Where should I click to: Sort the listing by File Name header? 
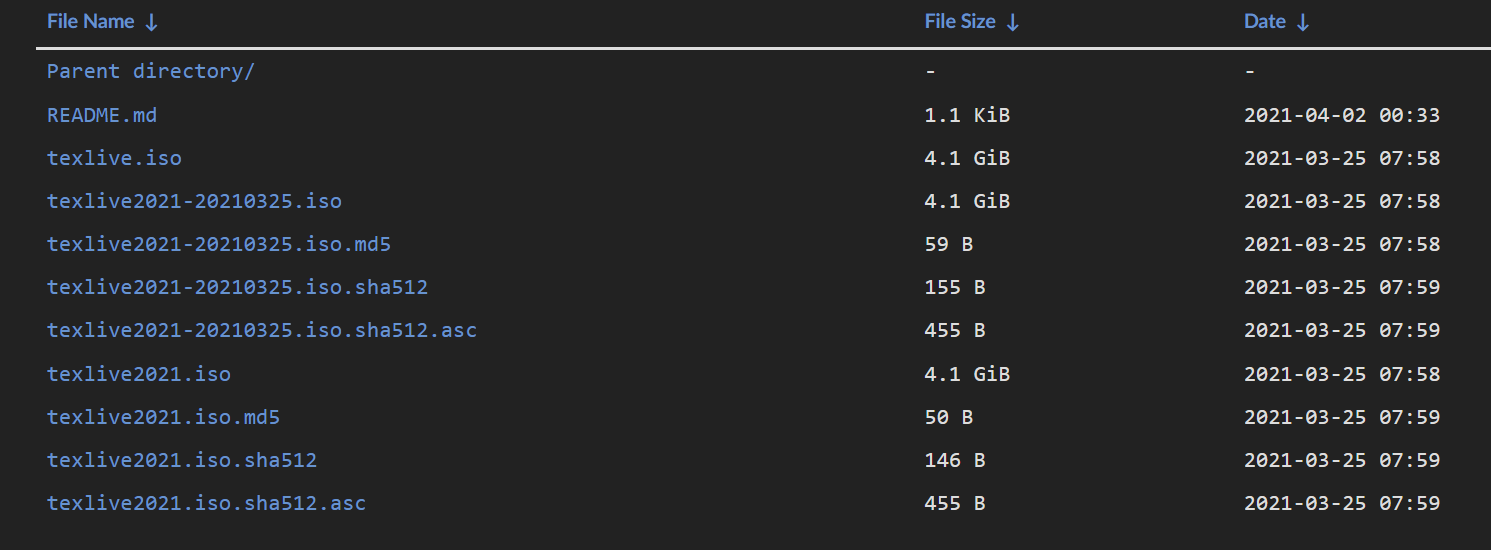click(x=91, y=22)
